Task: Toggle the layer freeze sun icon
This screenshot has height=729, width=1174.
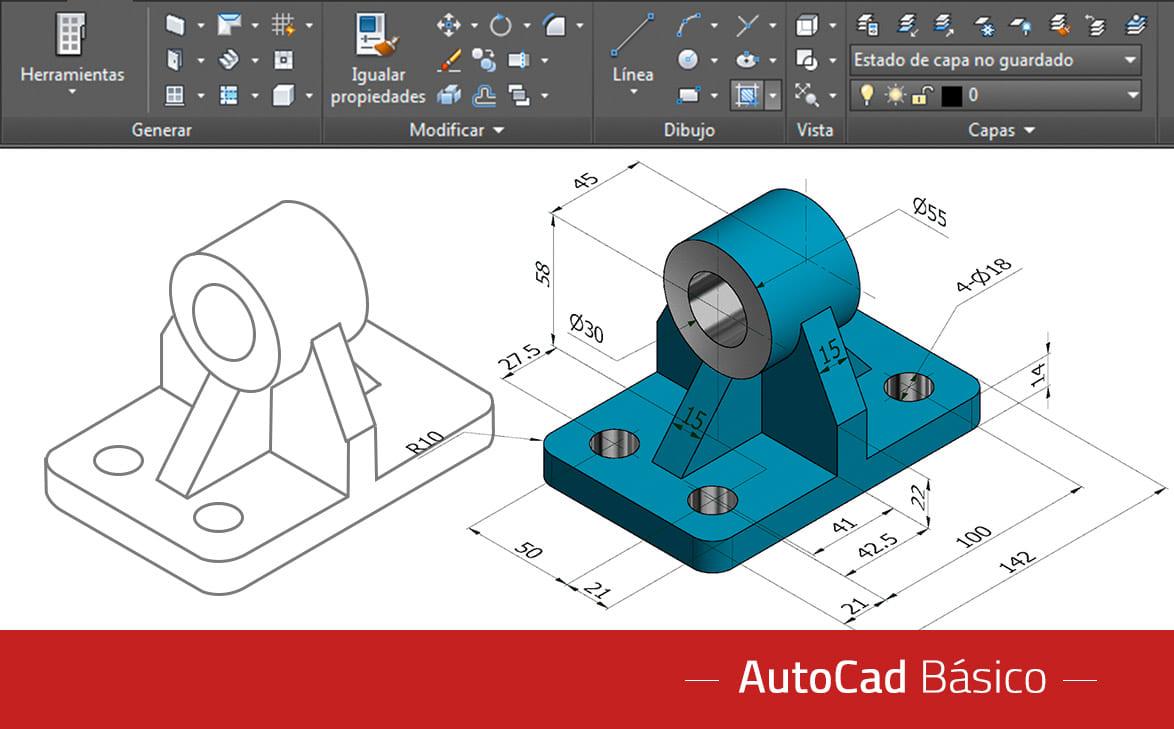Action: (894, 95)
